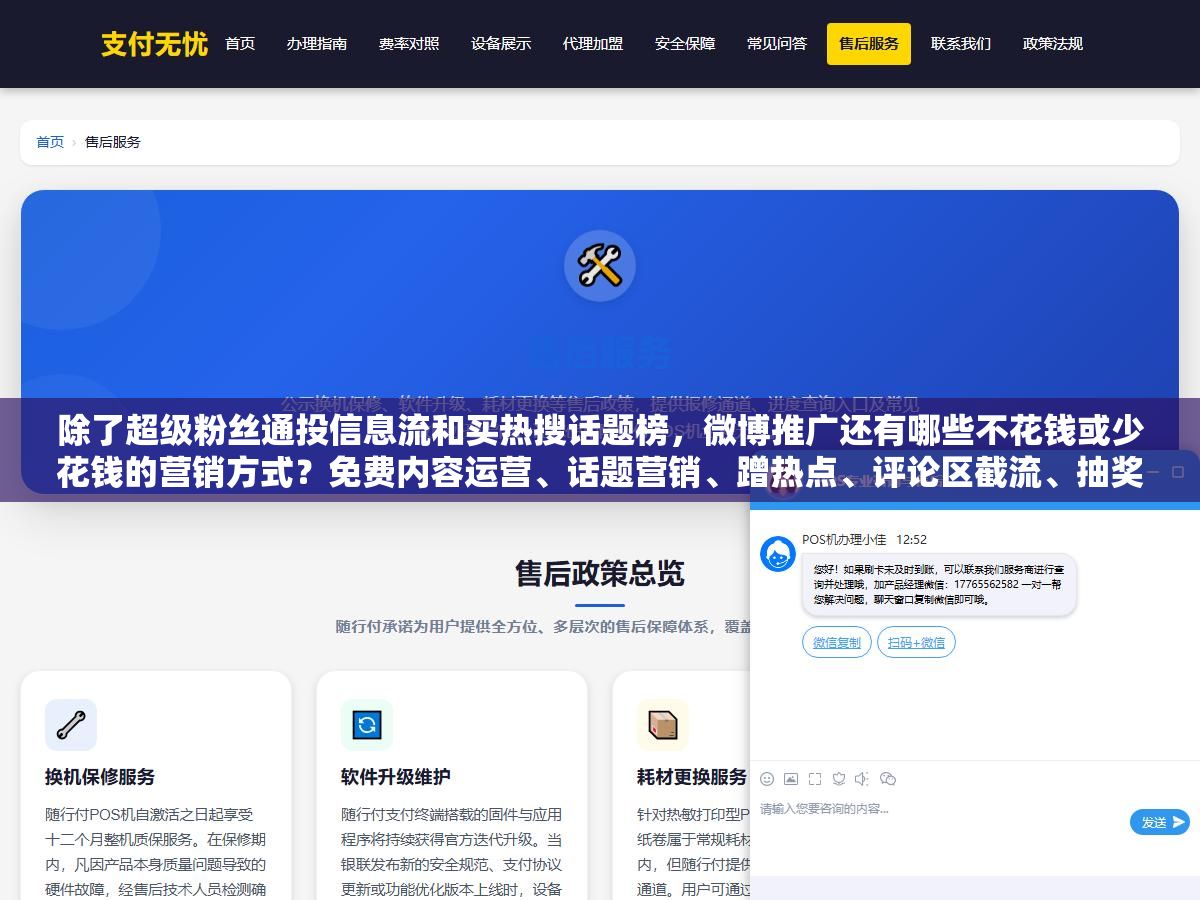Viewport: 1200px width, 900px height.
Task: Click the 支付无忧 site logo
Action: click(x=155, y=44)
